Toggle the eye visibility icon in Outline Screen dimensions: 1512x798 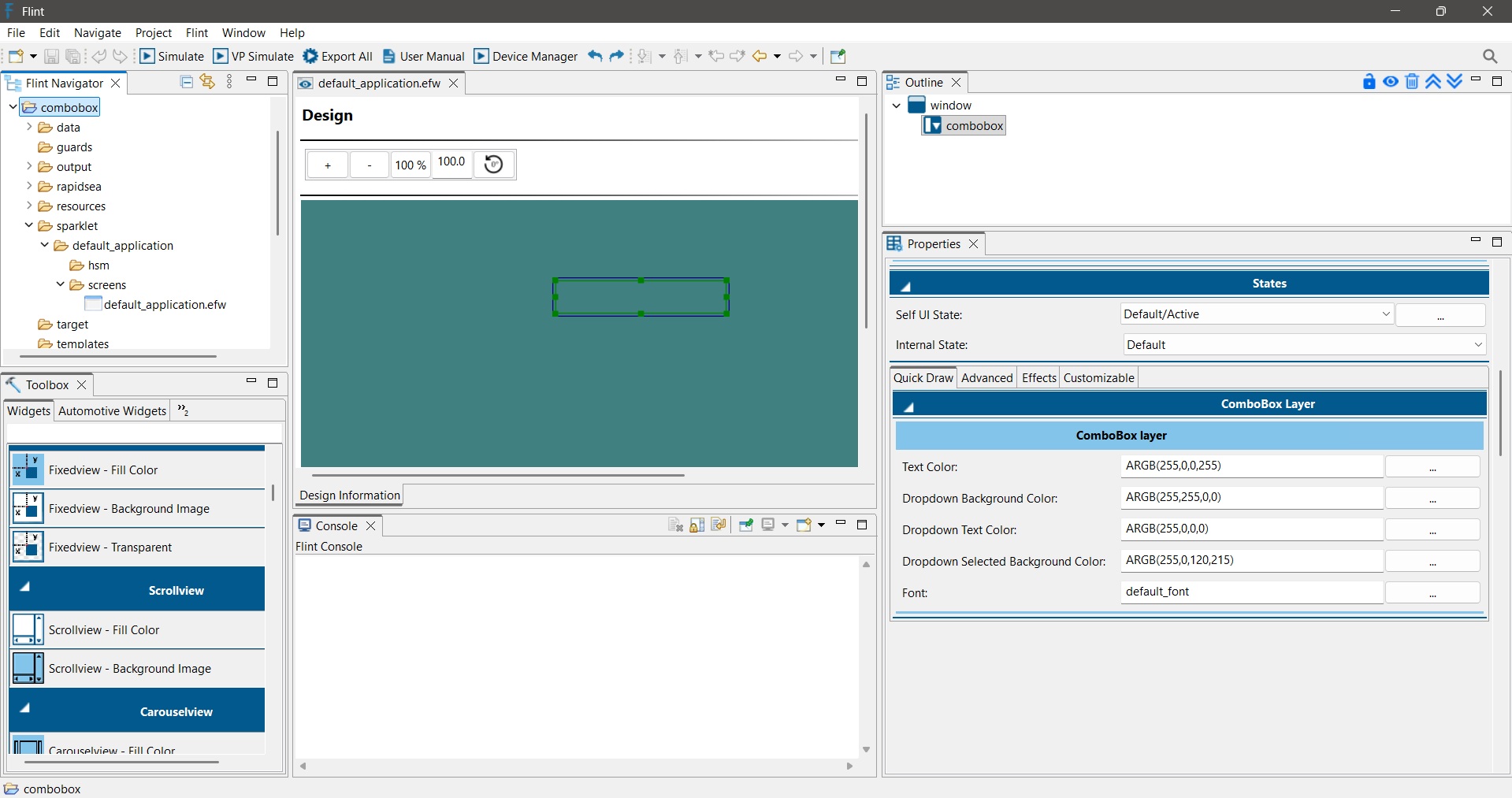pos(1391,81)
